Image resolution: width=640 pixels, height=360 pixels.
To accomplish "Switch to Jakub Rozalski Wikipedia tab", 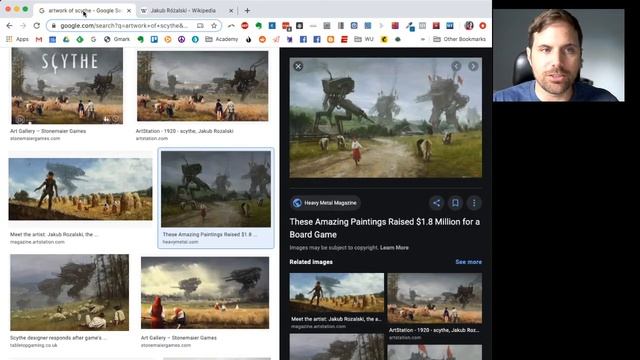I will click(x=183, y=10).
